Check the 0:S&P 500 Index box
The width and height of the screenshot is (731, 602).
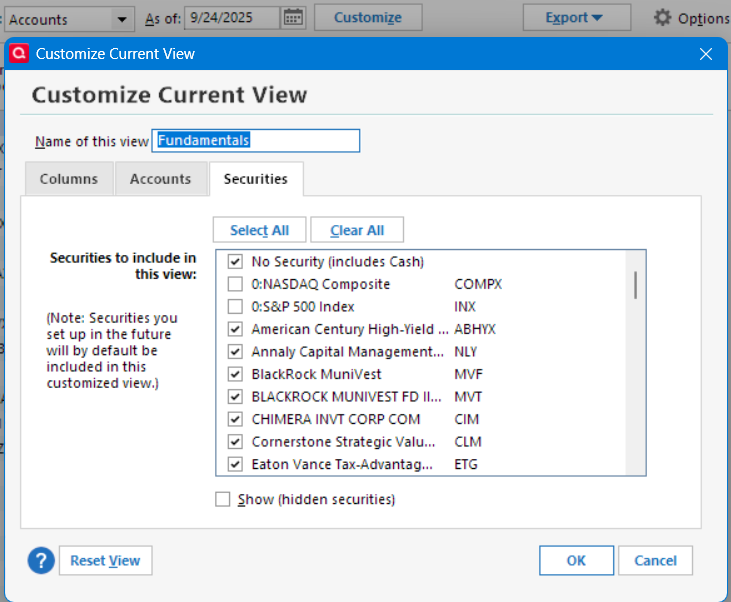(x=235, y=307)
